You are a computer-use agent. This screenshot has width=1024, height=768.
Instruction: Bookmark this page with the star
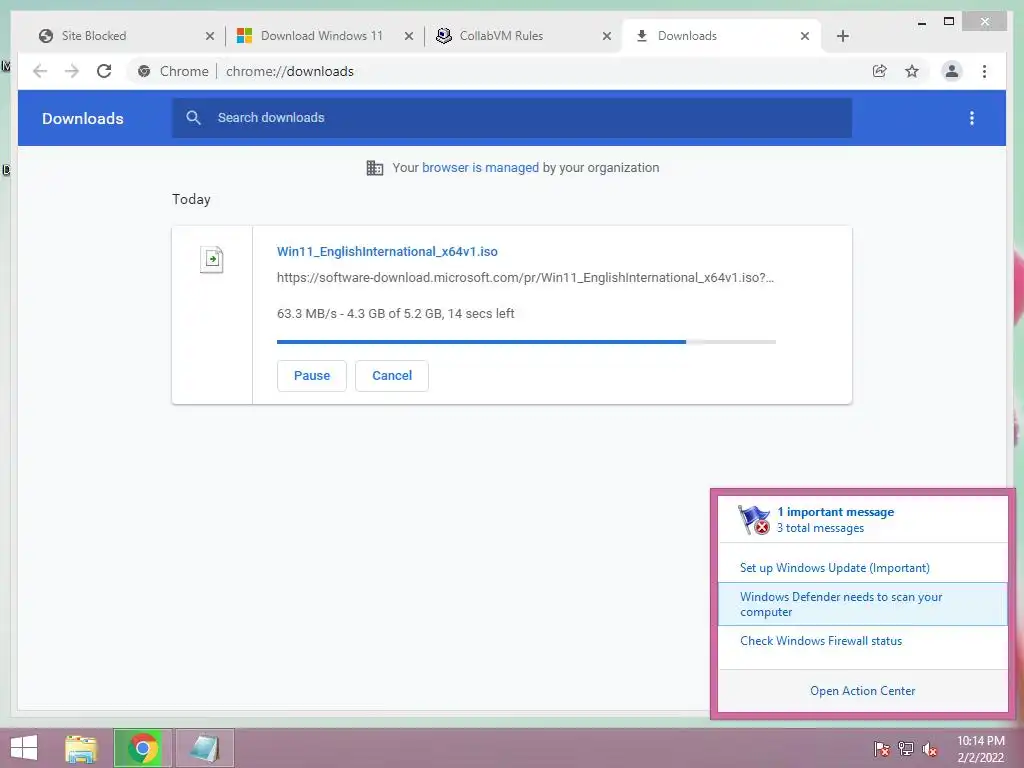pos(912,71)
